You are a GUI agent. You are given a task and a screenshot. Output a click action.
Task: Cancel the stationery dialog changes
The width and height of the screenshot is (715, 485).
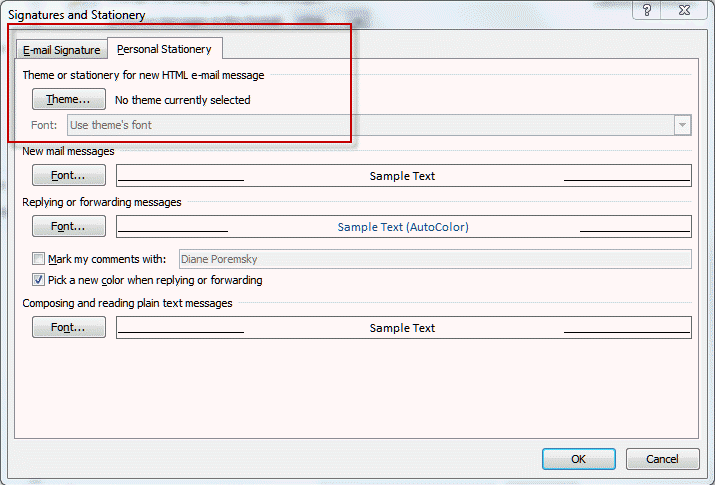[662, 459]
